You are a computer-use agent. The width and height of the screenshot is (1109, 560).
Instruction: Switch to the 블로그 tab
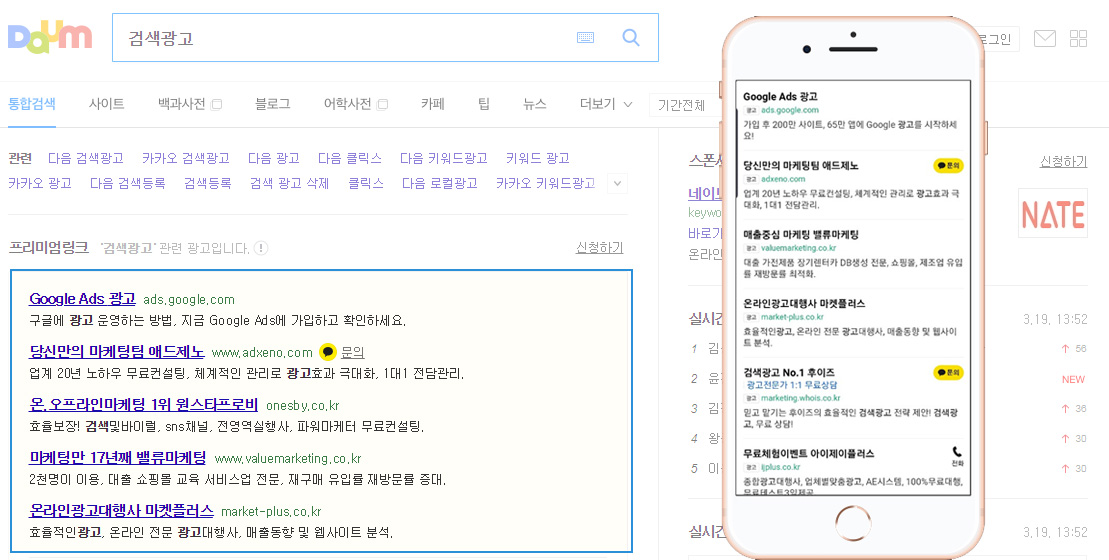[272, 104]
